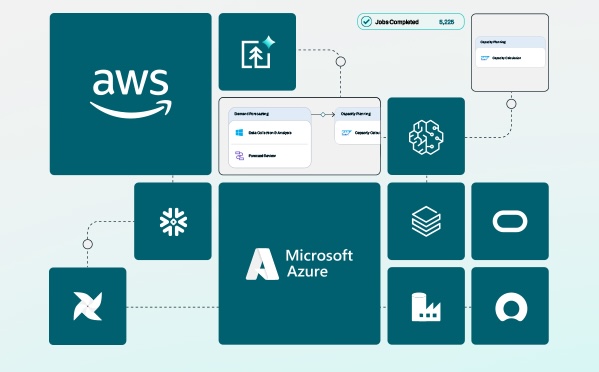Select the Demand Forecasting header
The image size is (599, 372).
pyautogui.click(x=270, y=114)
